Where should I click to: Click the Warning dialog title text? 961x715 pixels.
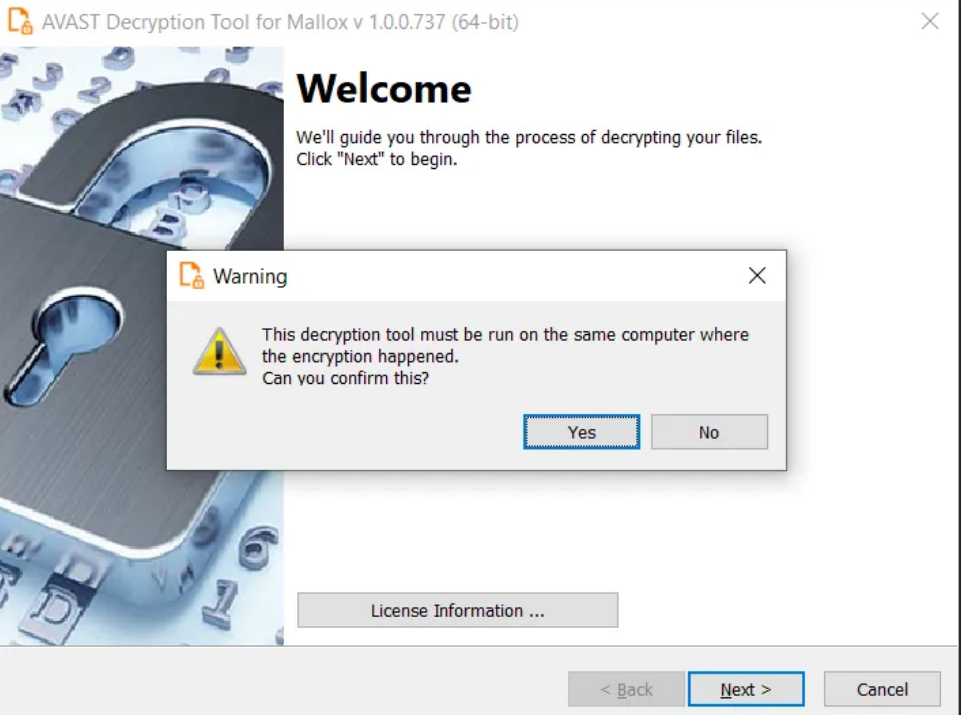click(250, 276)
